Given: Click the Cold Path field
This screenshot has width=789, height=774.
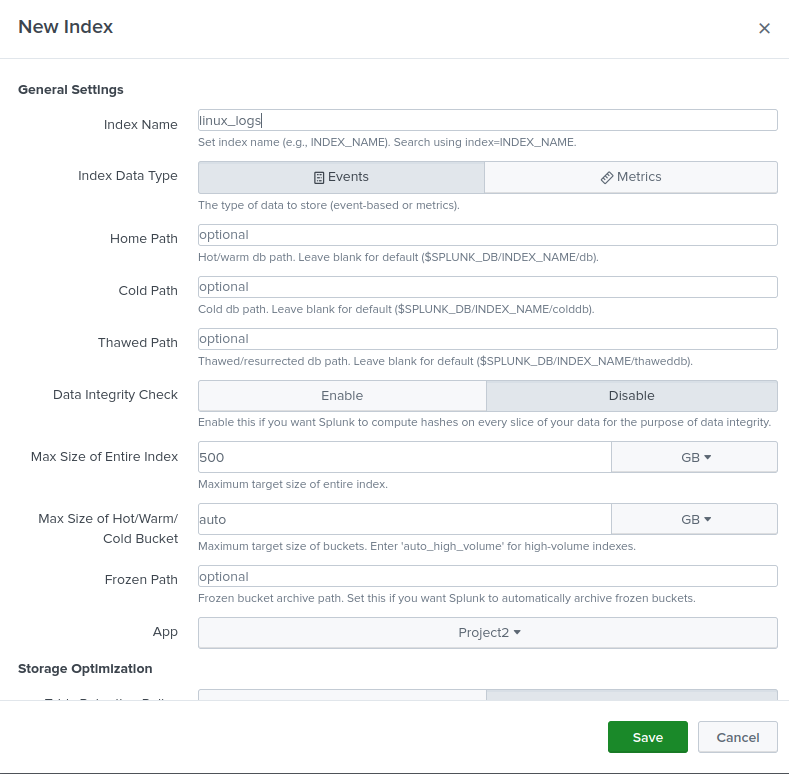Looking at the screenshot, I should 488,287.
